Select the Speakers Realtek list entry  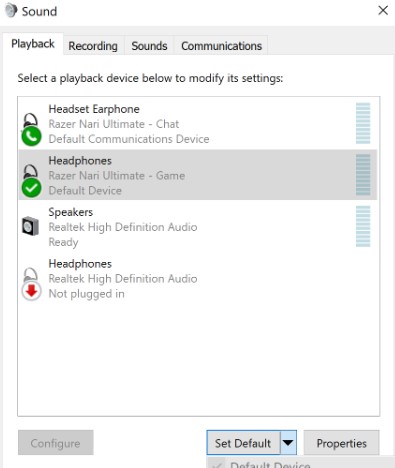198,227
